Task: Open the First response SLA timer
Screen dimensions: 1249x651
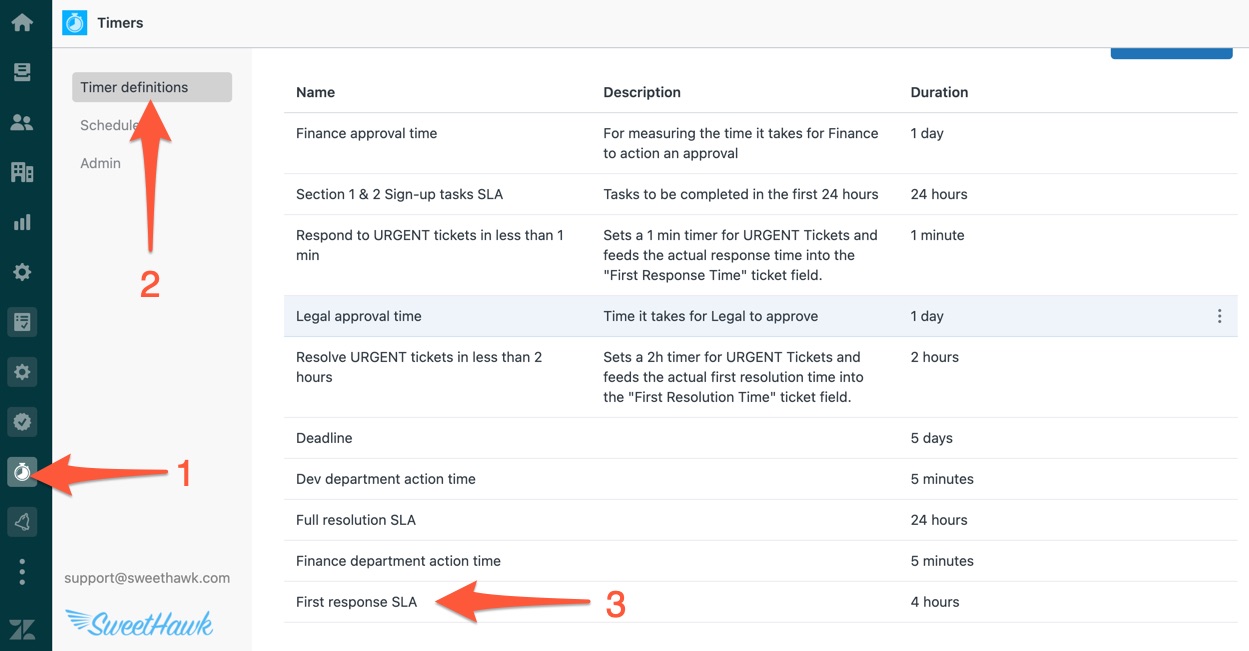Action: click(x=356, y=602)
